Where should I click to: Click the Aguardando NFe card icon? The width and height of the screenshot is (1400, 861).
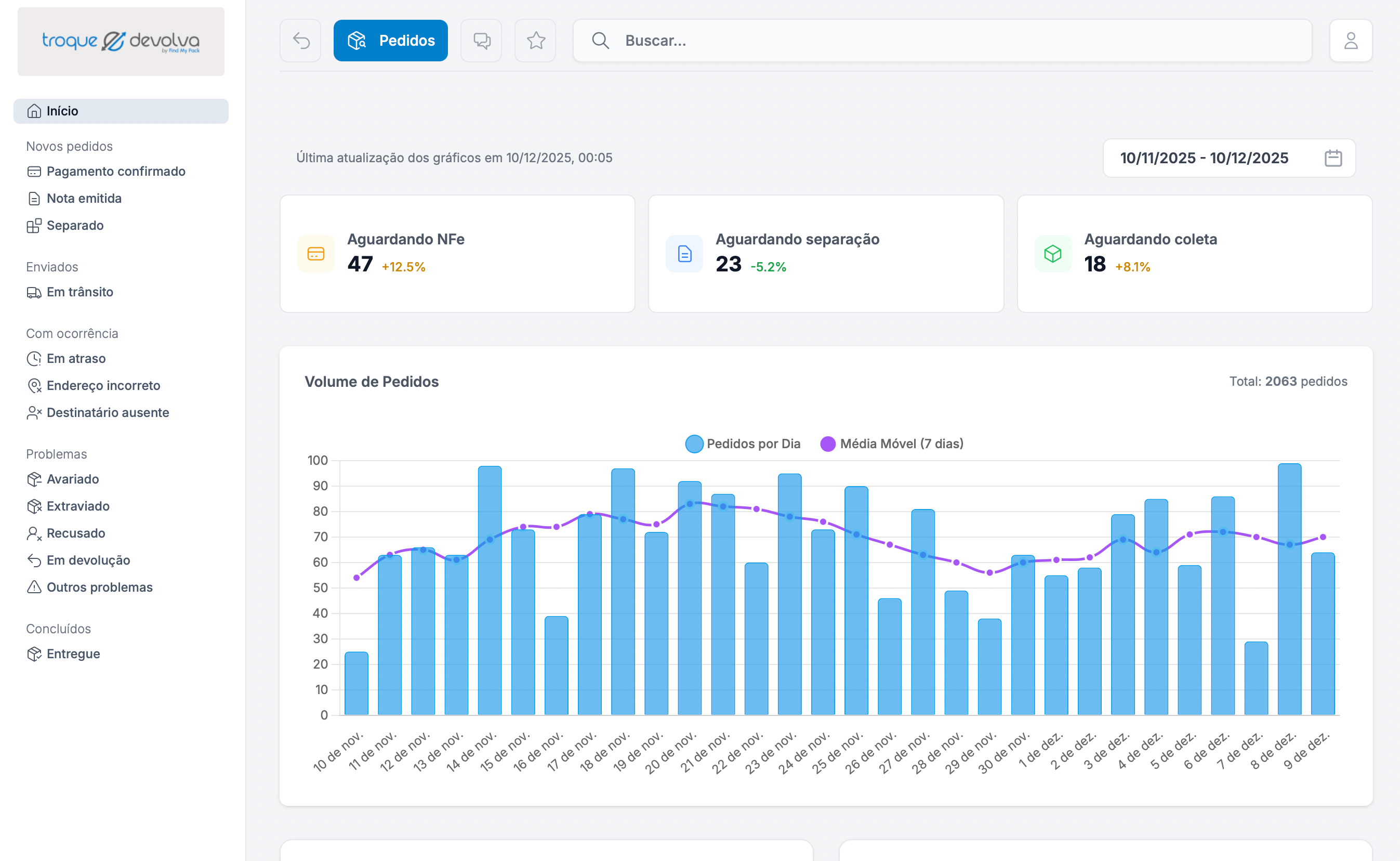point(316,253)
